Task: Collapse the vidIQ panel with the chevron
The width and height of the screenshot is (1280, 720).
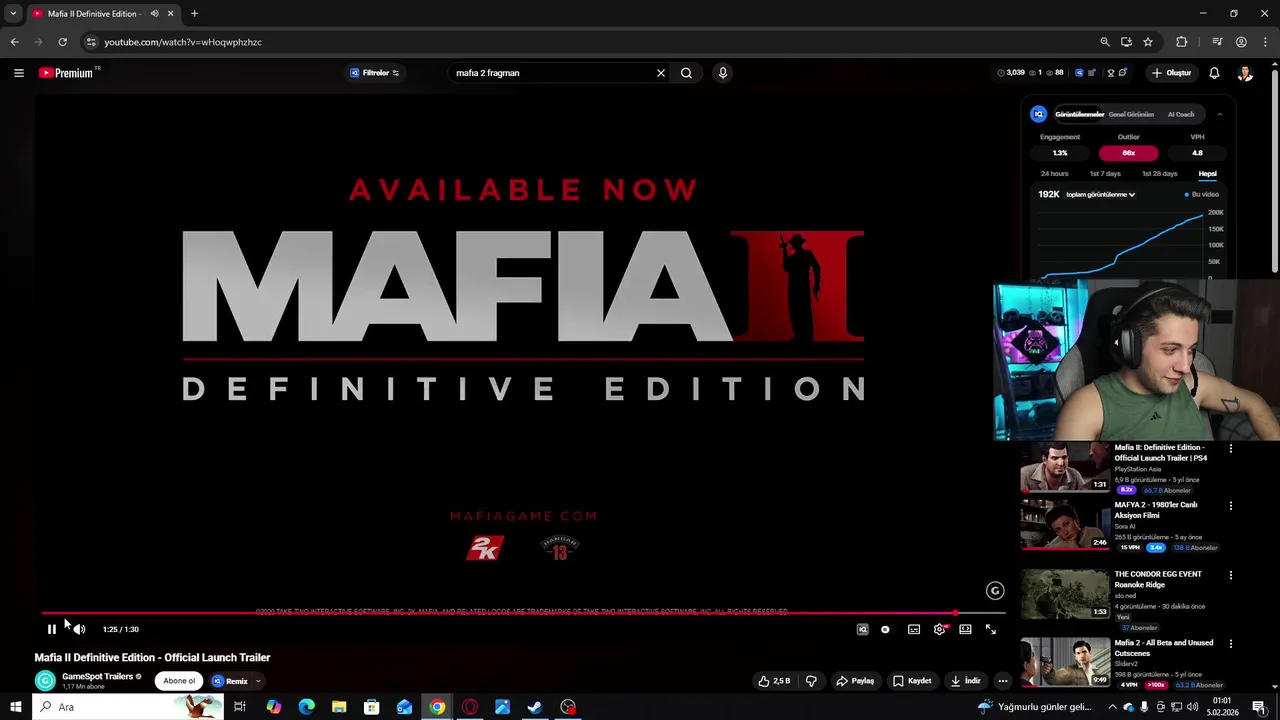Action: (1219, 114)
